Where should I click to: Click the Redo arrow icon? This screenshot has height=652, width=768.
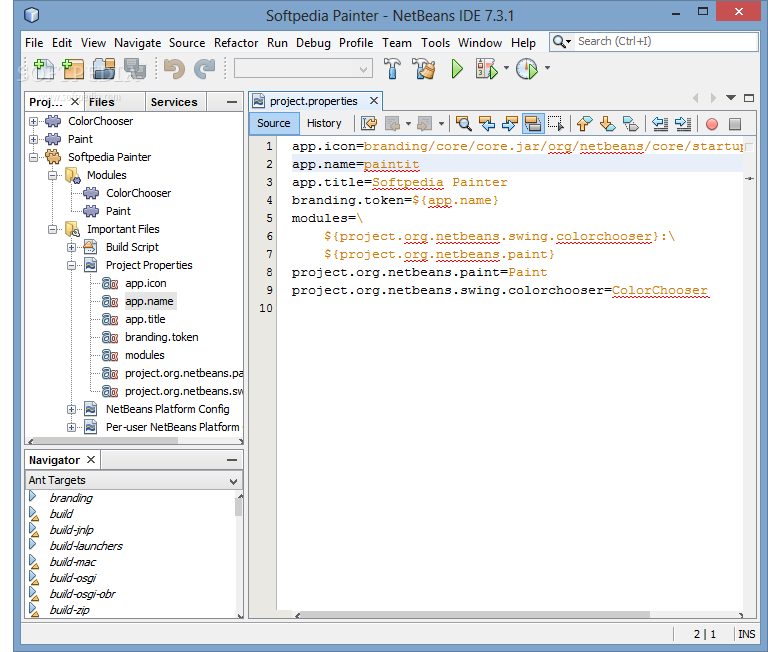click(204, 69)
